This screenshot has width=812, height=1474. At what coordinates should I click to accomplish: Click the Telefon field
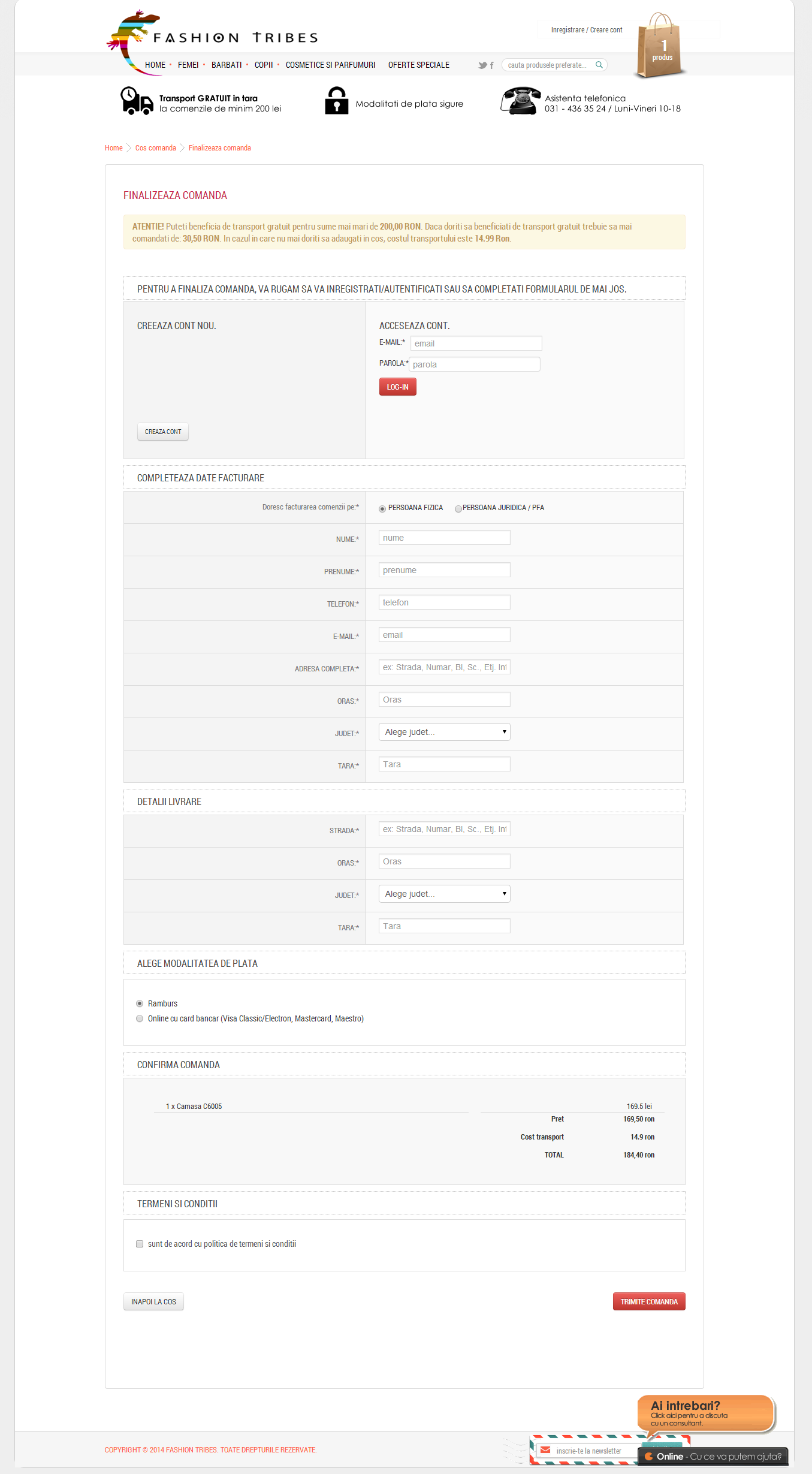click(x=445, y=602)
